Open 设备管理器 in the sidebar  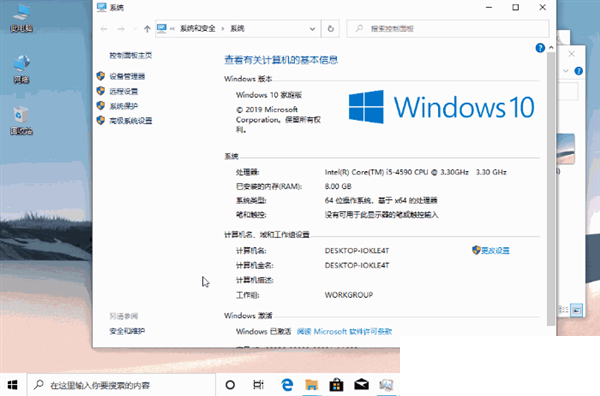point(127,76)
